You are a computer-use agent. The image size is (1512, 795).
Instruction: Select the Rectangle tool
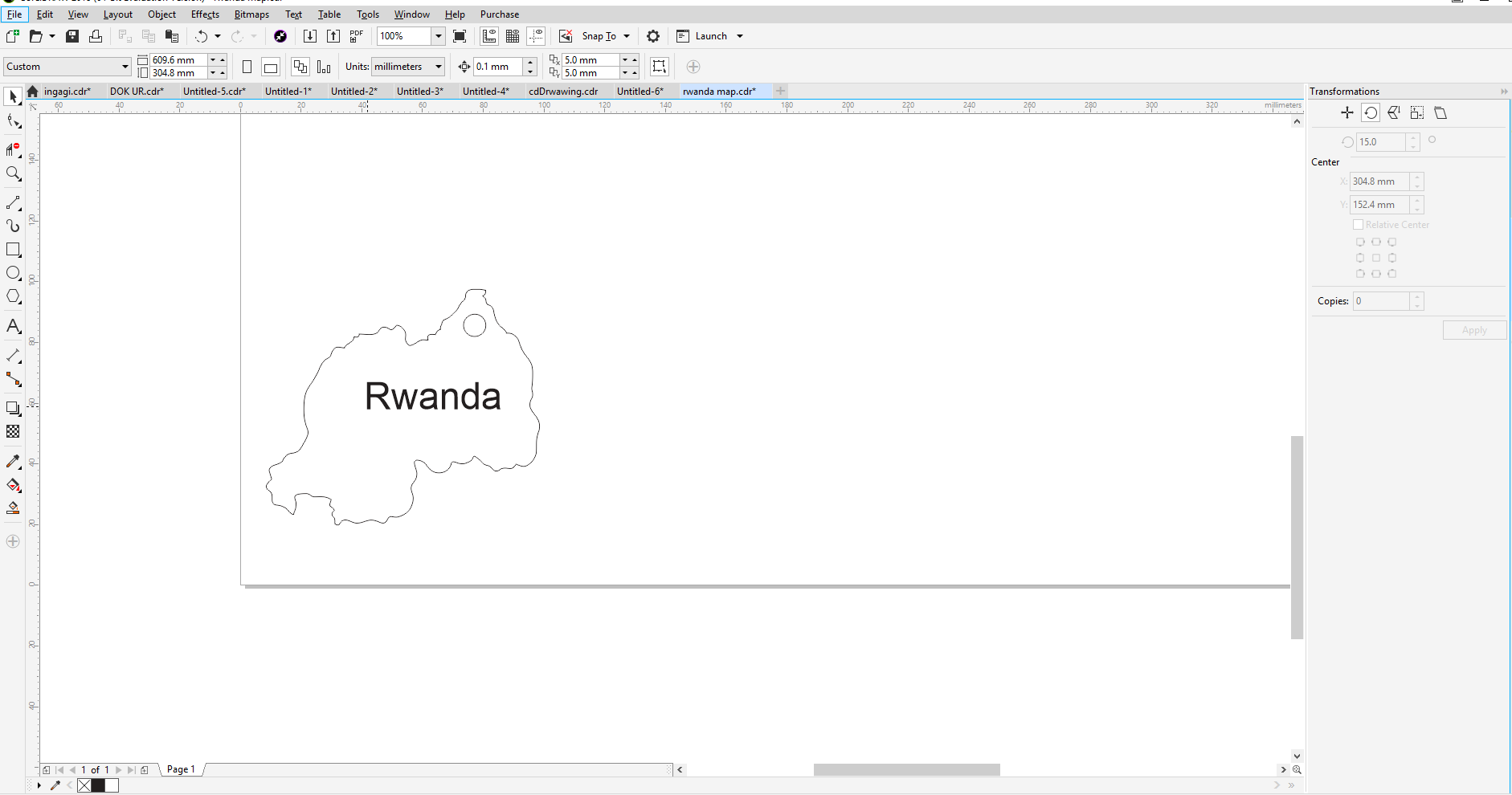(13, 250)
